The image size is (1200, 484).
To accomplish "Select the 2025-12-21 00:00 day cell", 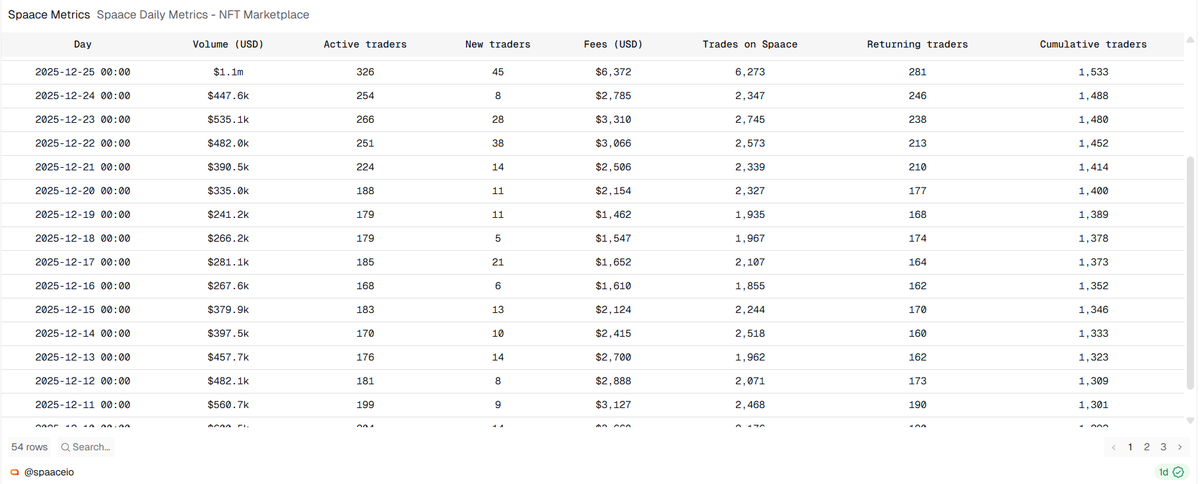I will (x=82, y=167).
